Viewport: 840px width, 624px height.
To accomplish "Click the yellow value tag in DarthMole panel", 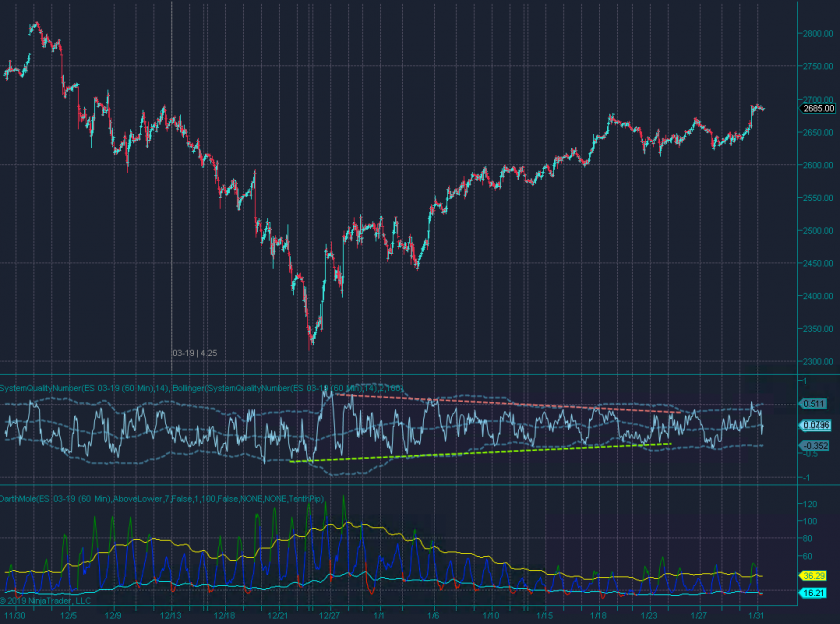I will [815, 576].
